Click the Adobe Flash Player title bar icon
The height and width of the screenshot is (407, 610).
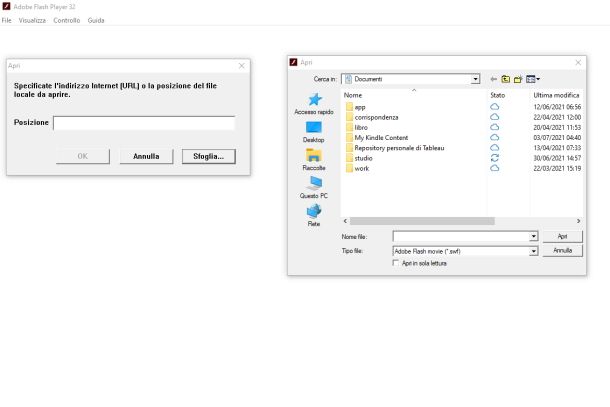point(6,7)
